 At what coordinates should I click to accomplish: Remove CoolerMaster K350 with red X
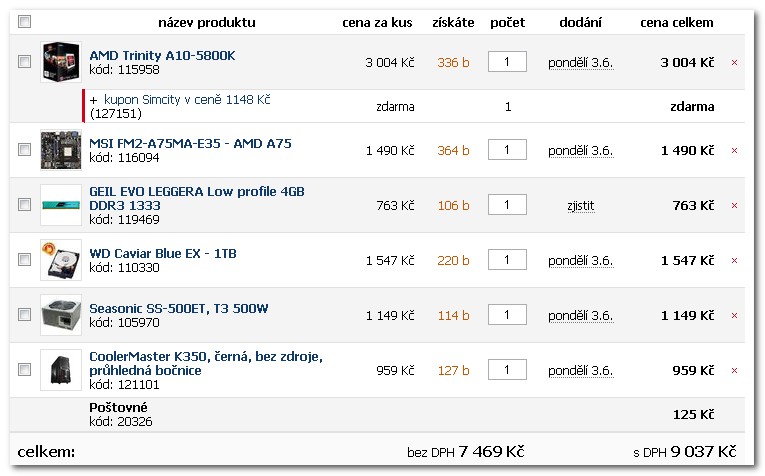734,371
